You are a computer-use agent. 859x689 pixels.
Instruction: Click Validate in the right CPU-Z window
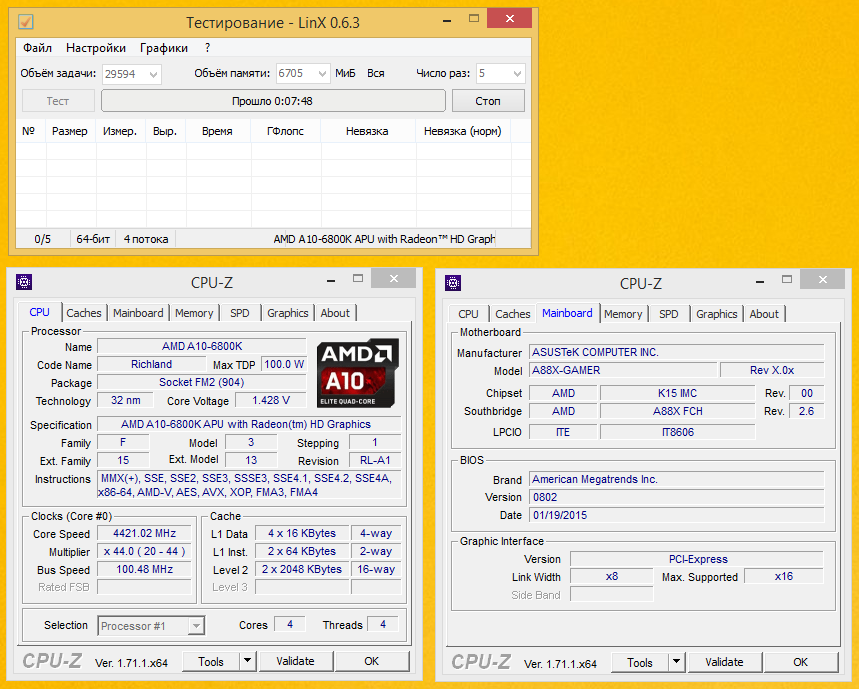click(724, 662)
